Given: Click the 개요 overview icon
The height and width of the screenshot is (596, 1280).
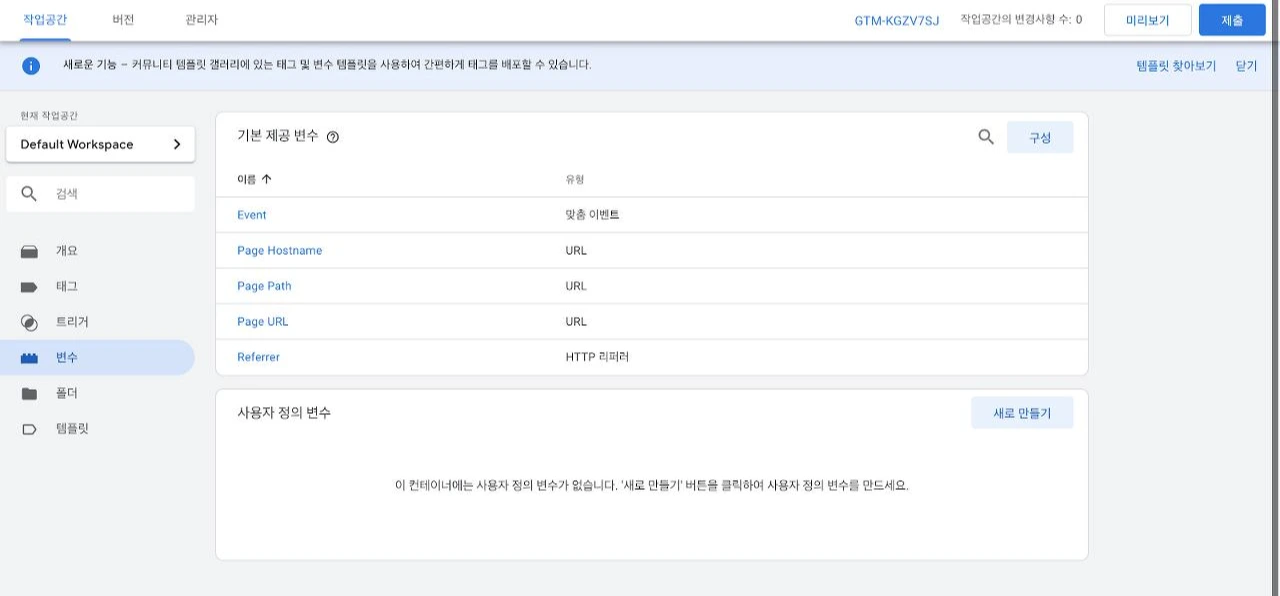Looking at the screenshot, I should tap(29, 252).
